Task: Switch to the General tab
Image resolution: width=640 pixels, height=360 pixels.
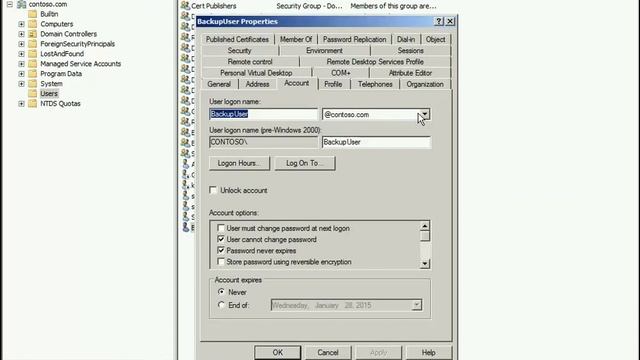Action: coord(219,84)
